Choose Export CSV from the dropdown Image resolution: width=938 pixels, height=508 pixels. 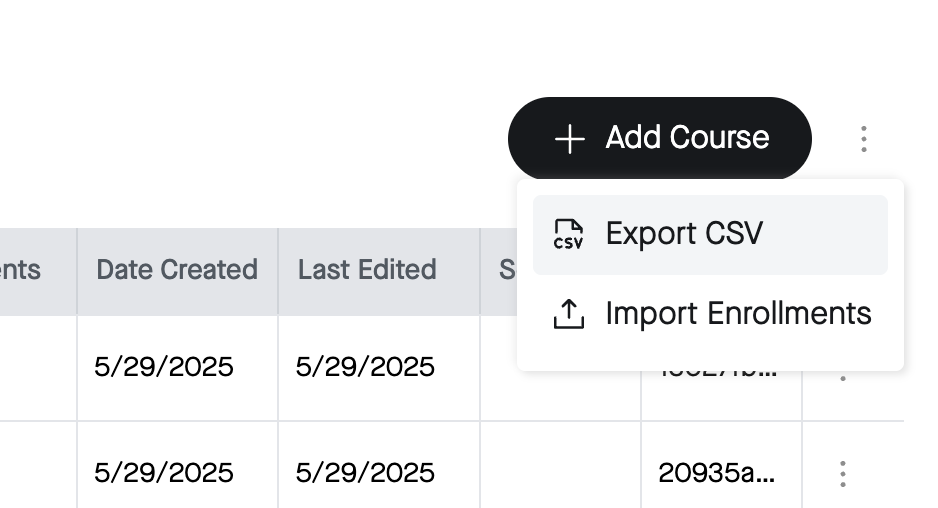tap(710, 234)
